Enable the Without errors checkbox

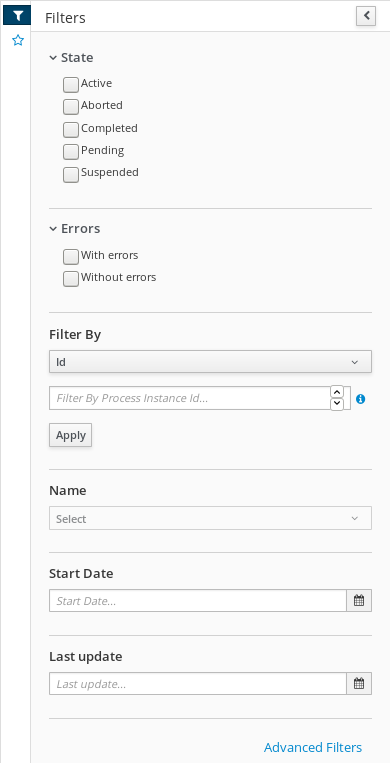click(x=71, y=279)
